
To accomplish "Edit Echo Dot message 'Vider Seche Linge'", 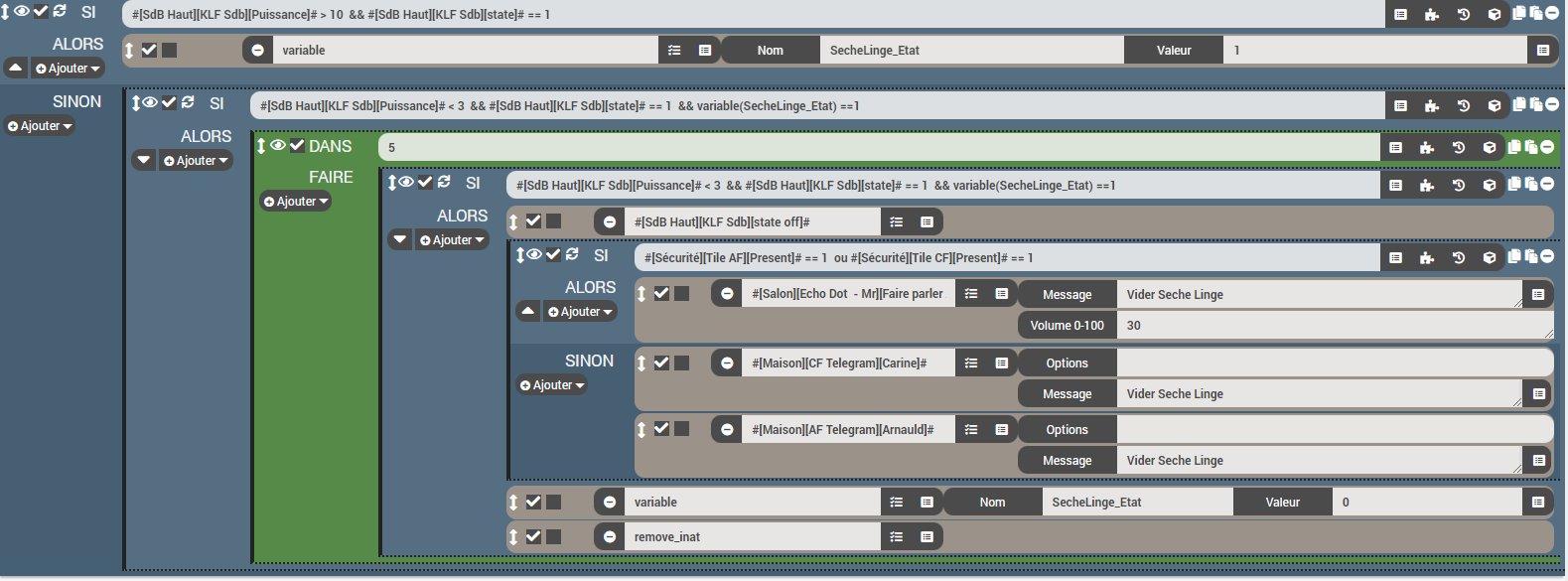I will point(1320,294).
